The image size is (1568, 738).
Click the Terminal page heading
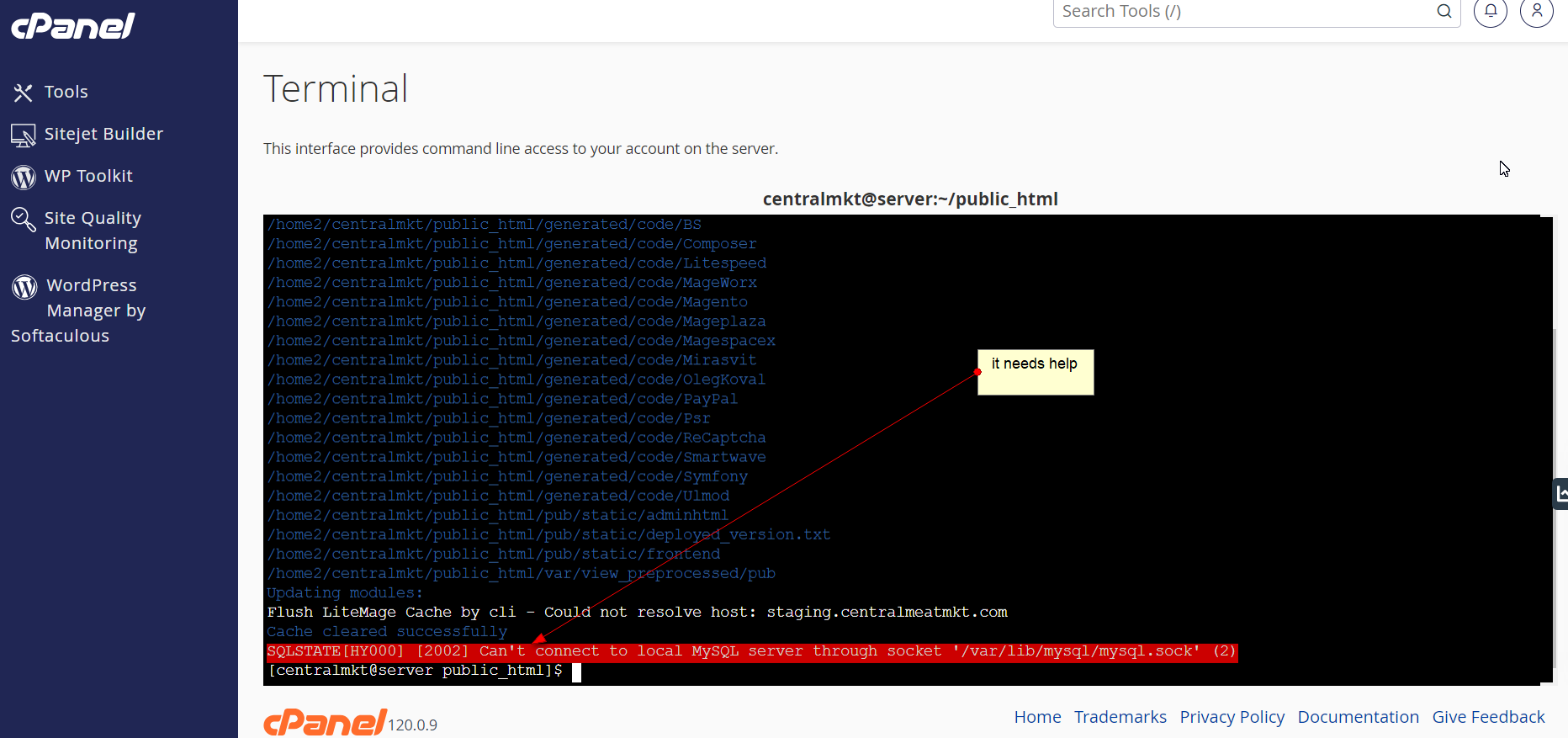tap(336, 89)
